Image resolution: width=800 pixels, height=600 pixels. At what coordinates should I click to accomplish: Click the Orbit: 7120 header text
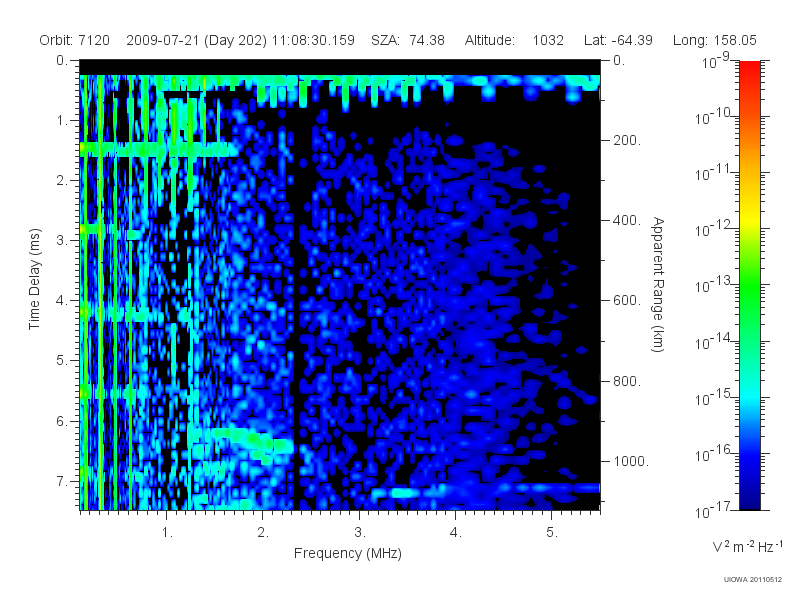point(74,40)
